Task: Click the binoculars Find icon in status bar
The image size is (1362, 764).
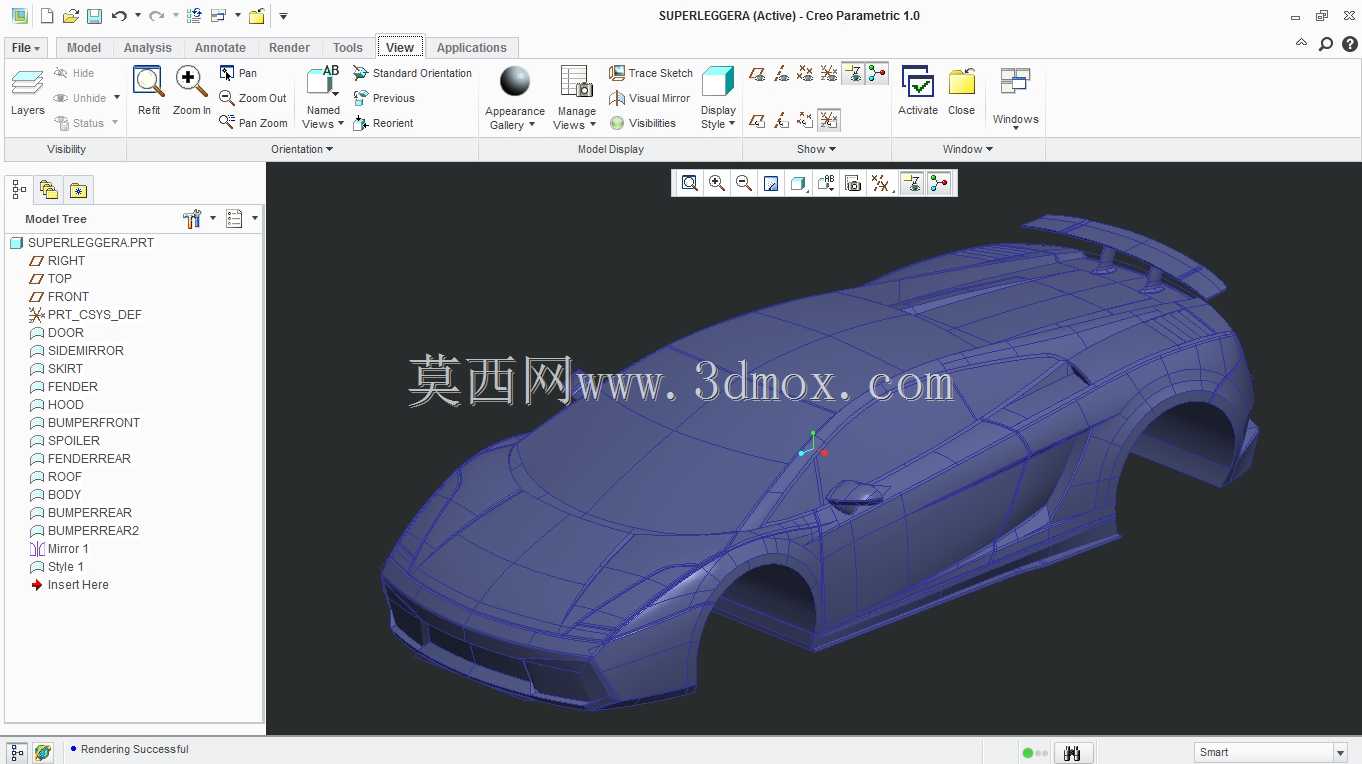Action: 1073,753
